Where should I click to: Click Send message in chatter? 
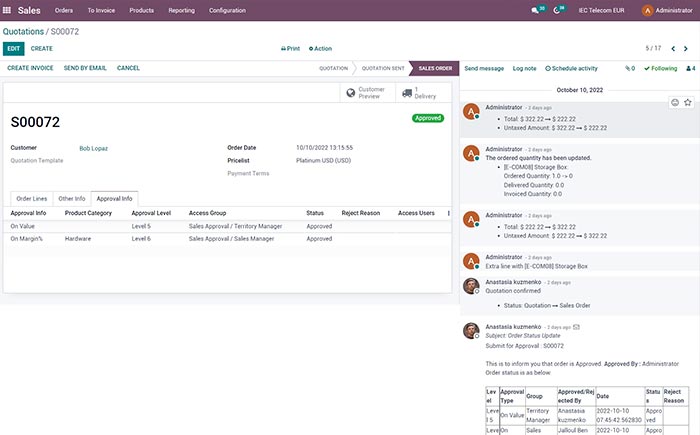[x=484, y=68]
